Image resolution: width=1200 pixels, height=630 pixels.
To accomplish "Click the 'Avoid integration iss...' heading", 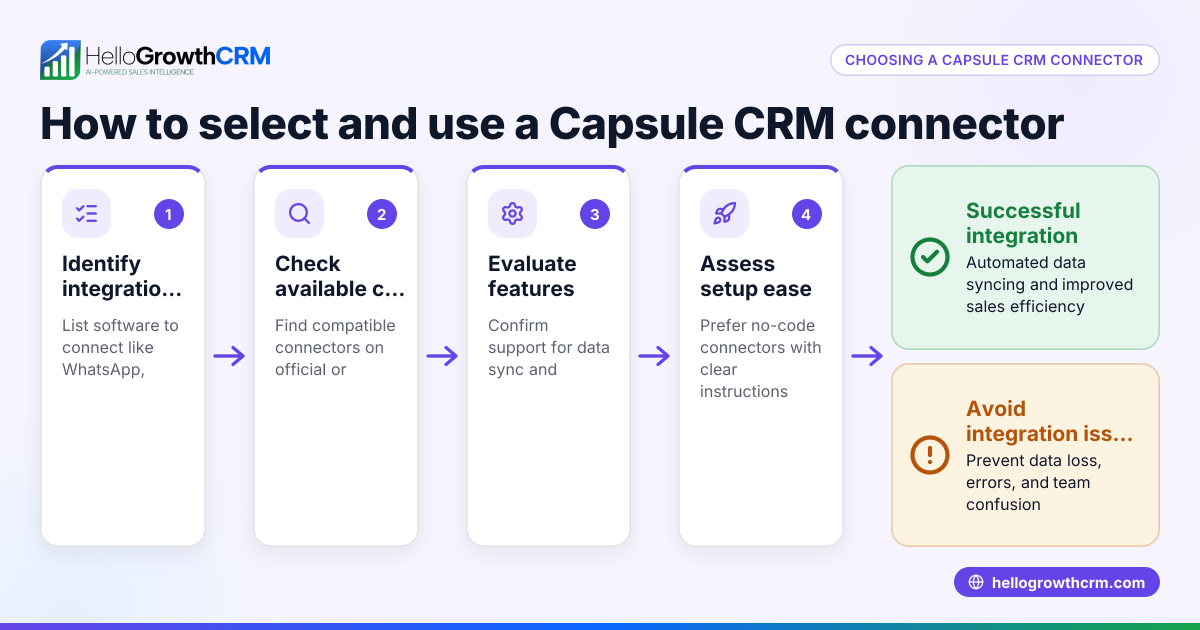I will [1050, 421].
